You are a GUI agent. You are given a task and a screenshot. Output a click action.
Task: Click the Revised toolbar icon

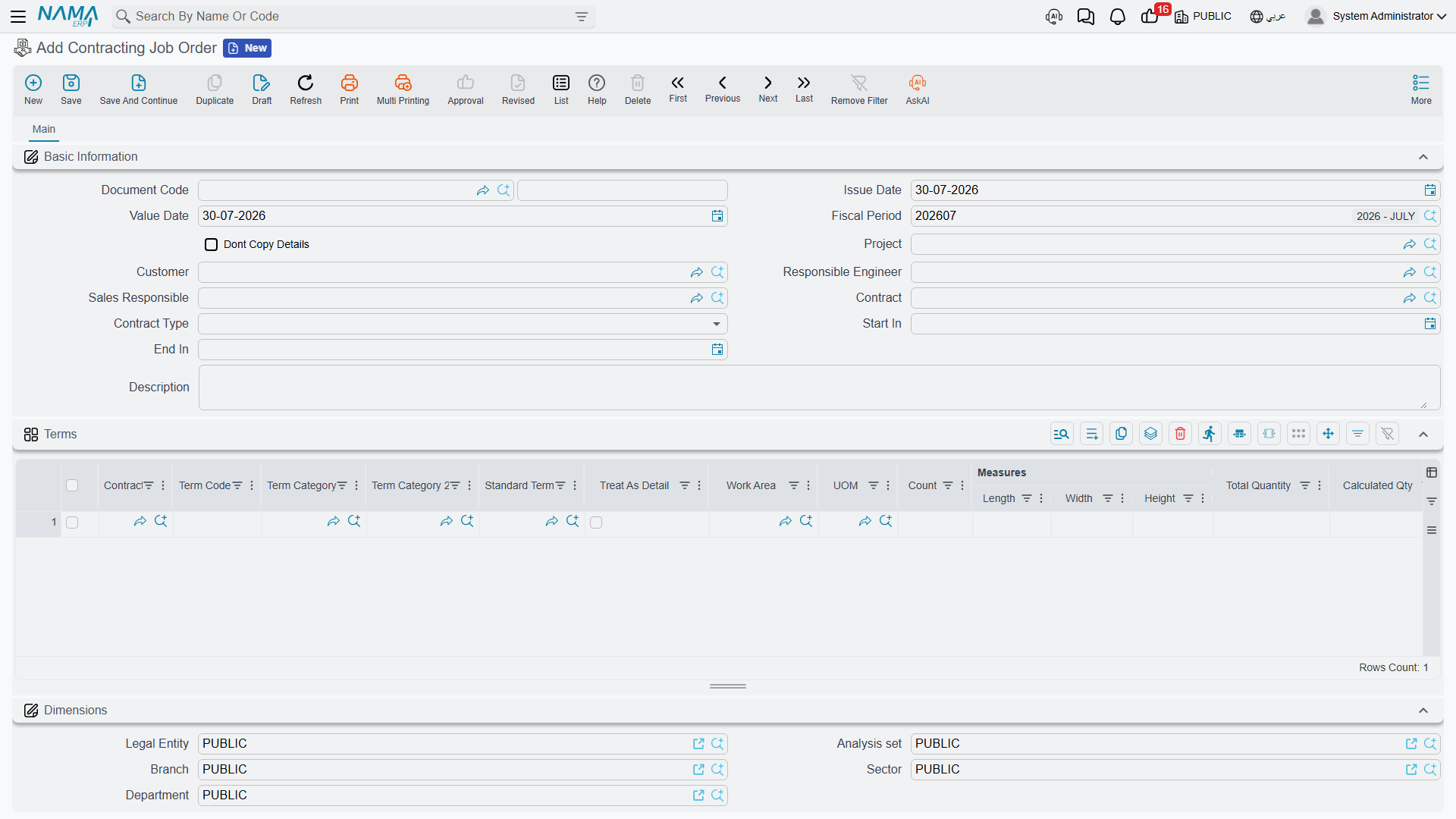518,89
